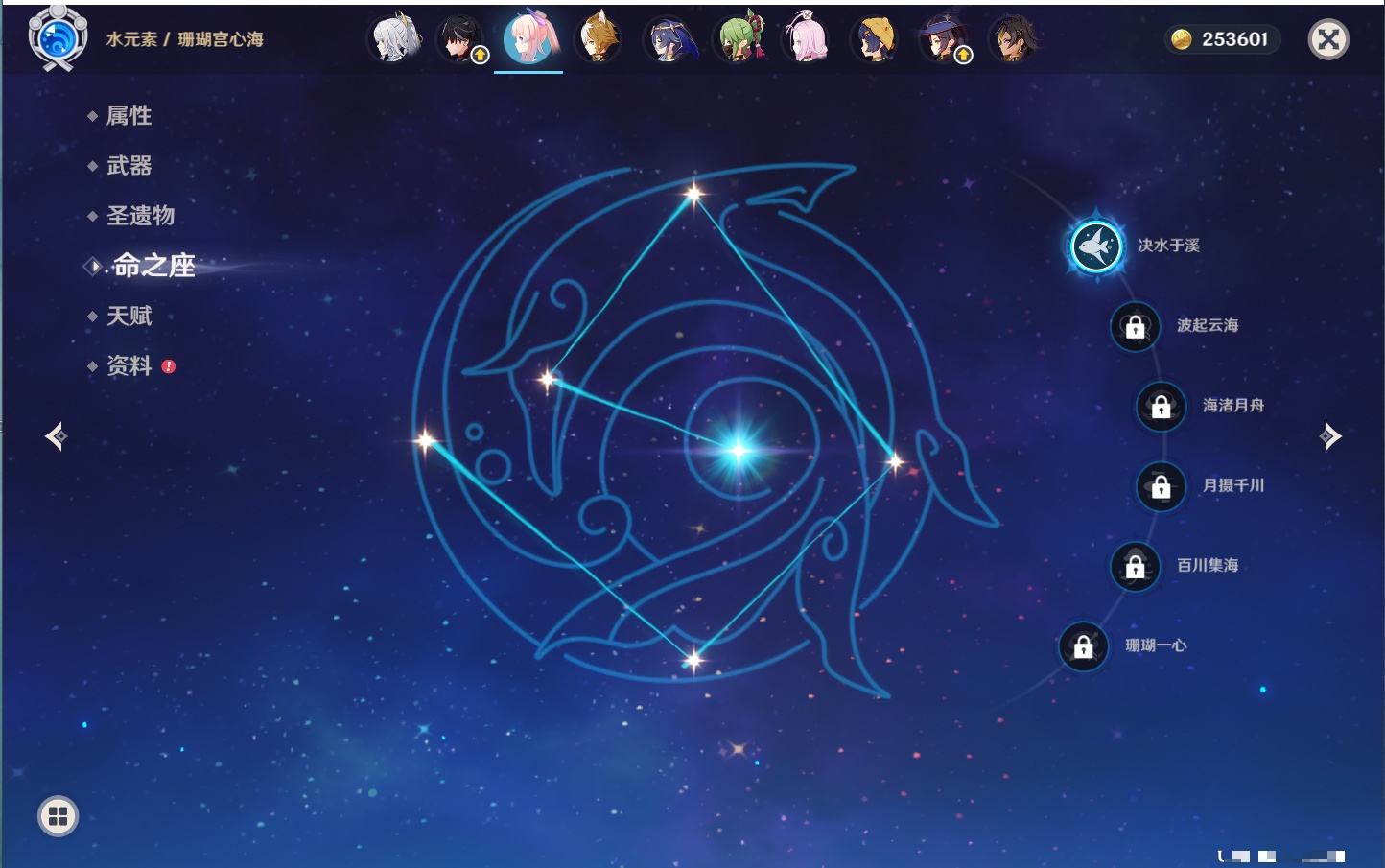Click the 决水于溪 constellation label
This screenshot has height=868, width=1385.
[1168, 246]
